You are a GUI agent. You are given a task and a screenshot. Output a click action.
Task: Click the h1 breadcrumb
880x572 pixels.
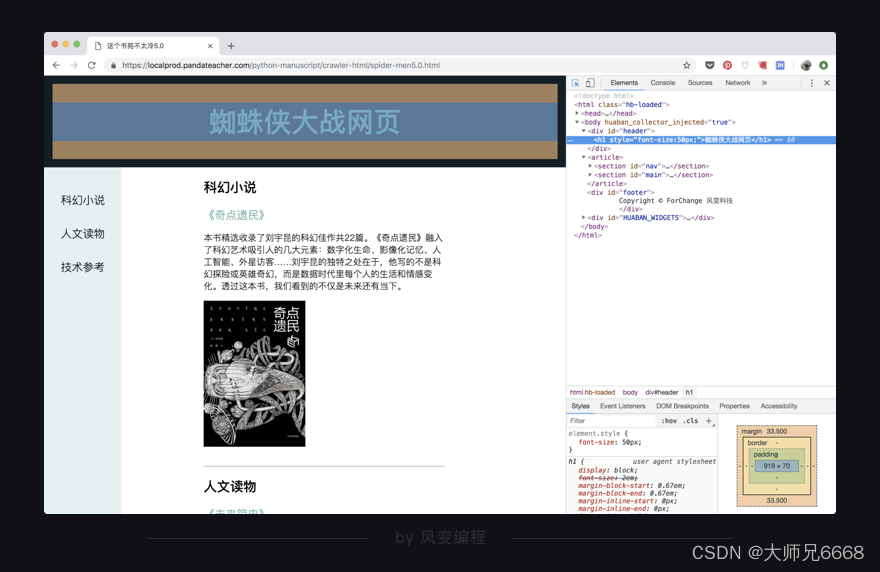pyautogui.click(x=689, y=392)
